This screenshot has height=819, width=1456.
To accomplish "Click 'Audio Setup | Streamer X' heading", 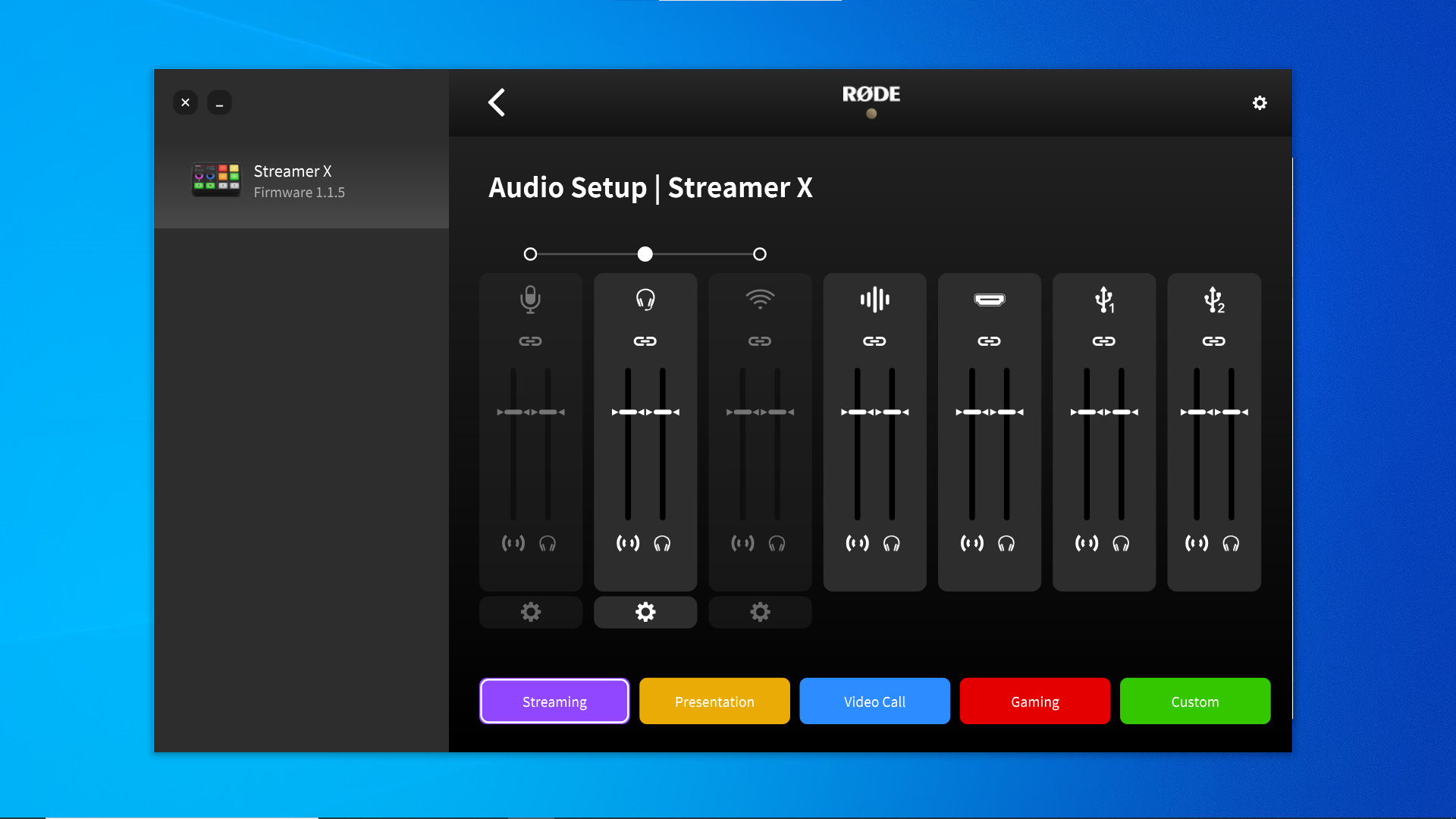I will 651,187.
